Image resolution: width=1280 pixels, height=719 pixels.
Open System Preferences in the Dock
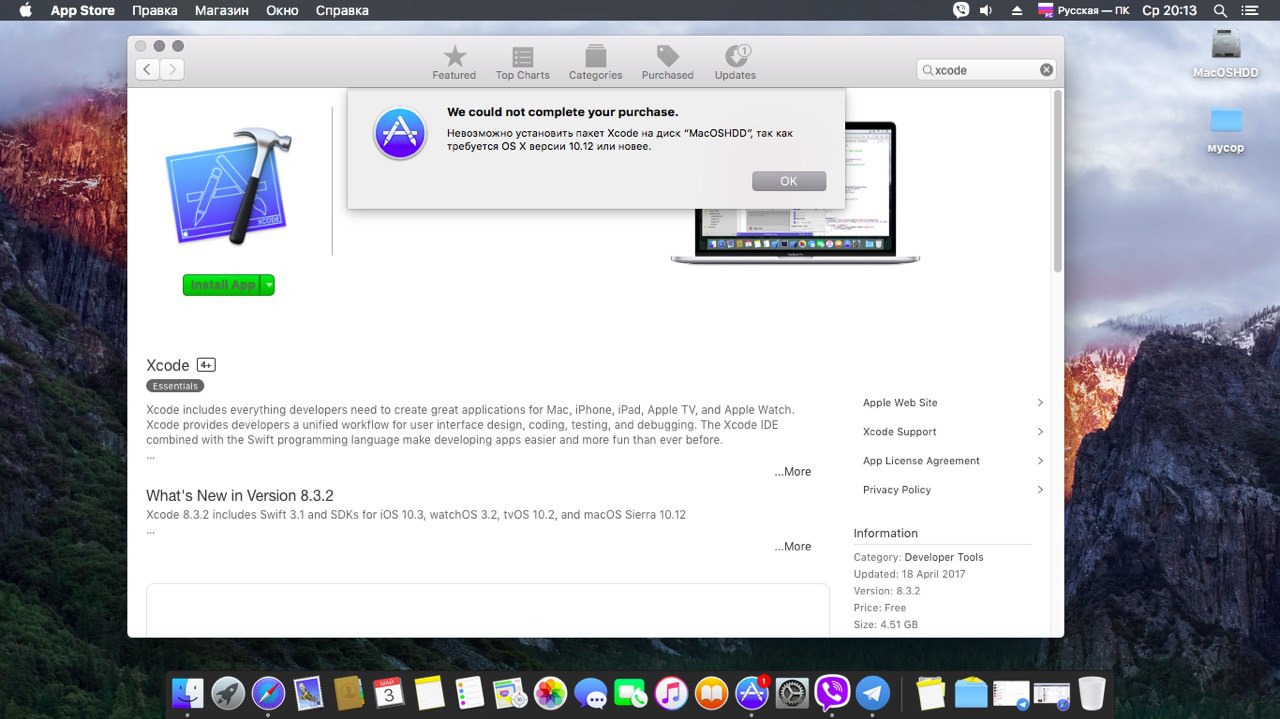[792, 693]
